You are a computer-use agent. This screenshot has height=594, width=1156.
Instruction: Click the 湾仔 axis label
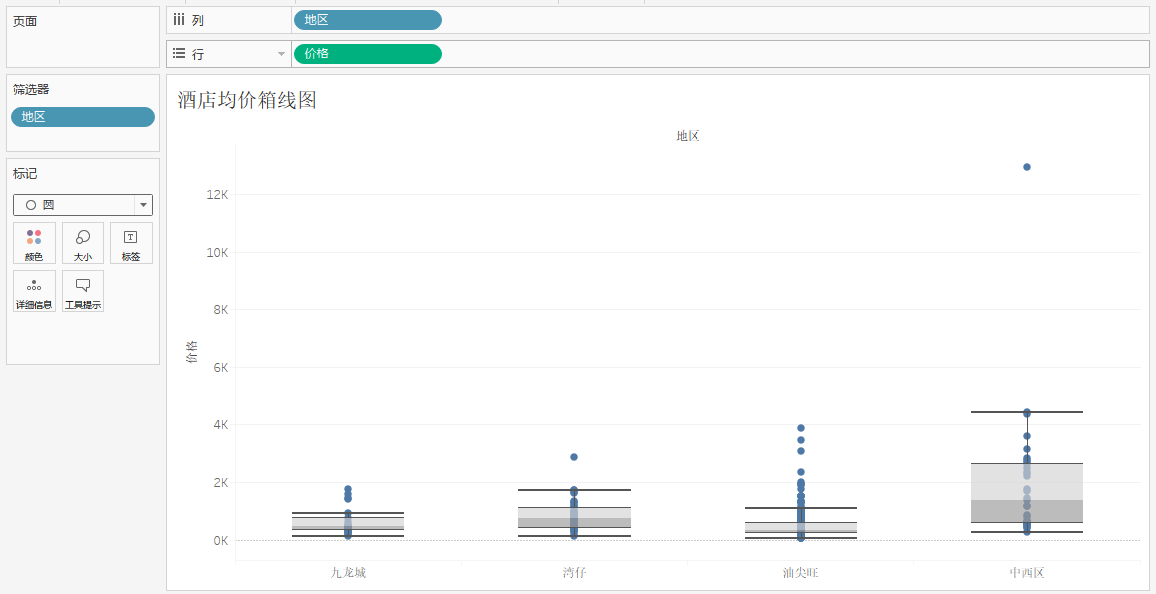click(574, 573)
